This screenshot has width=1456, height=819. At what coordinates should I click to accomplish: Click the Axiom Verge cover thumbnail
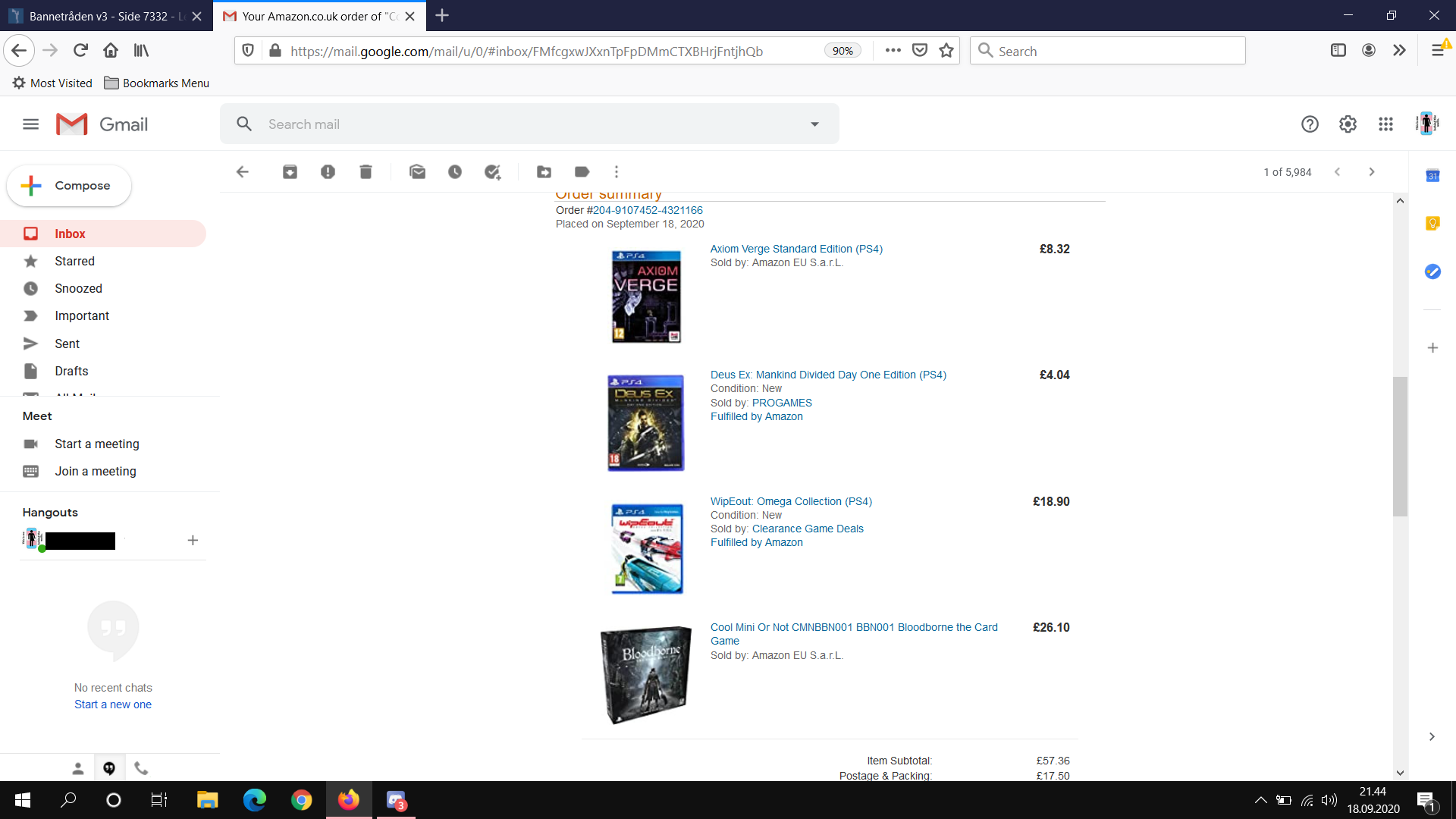point(646,297)
